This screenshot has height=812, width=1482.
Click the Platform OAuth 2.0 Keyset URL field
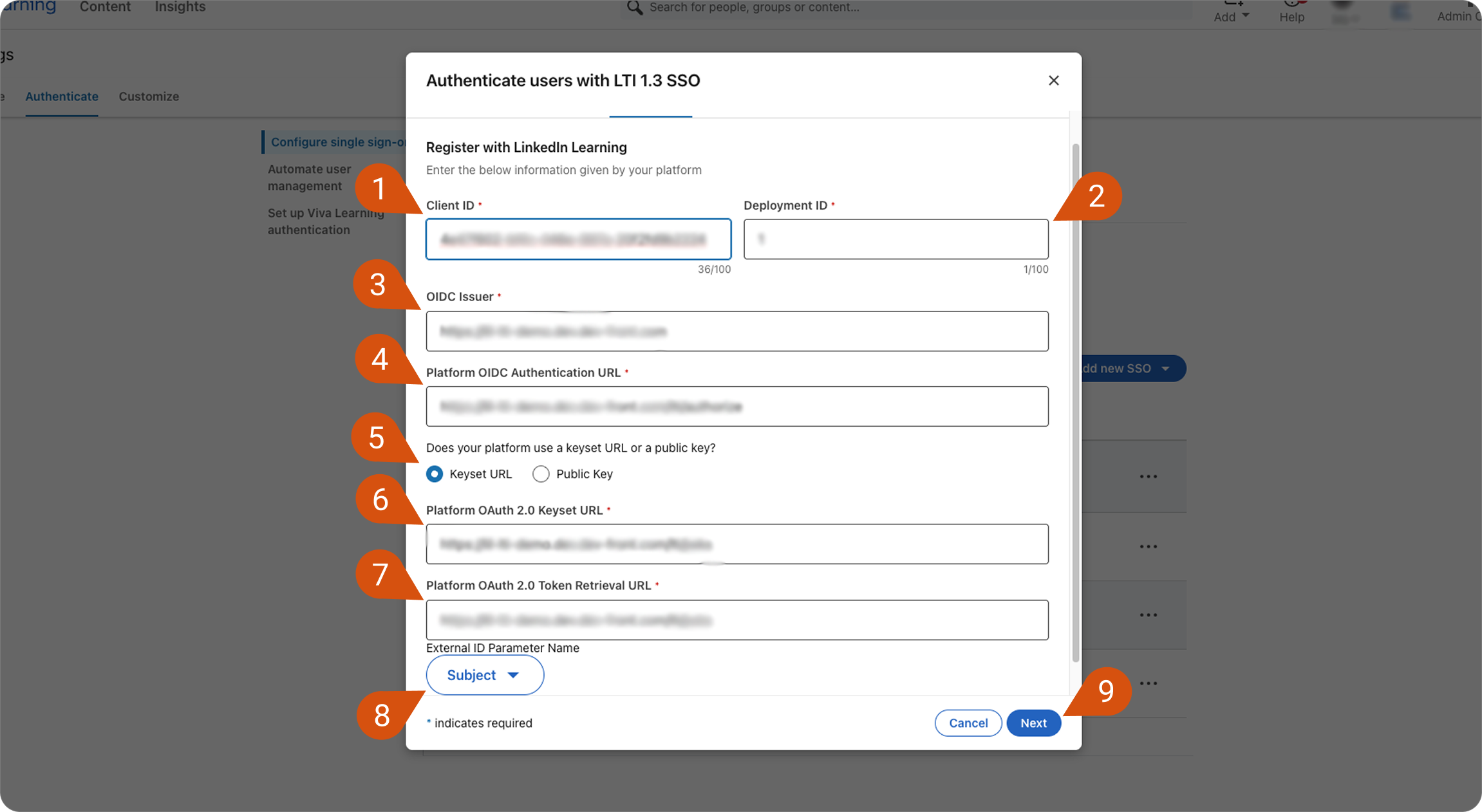click(737, 544)
